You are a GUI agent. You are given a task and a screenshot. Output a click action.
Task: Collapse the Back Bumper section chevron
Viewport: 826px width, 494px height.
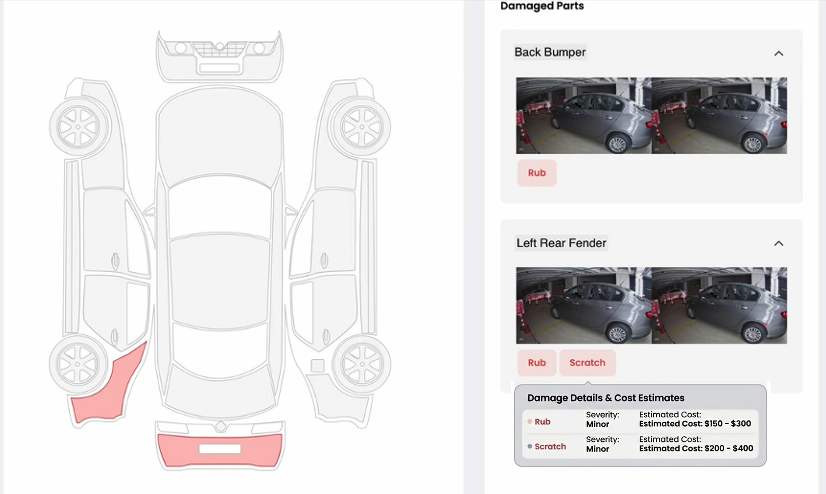click(778, 53)
